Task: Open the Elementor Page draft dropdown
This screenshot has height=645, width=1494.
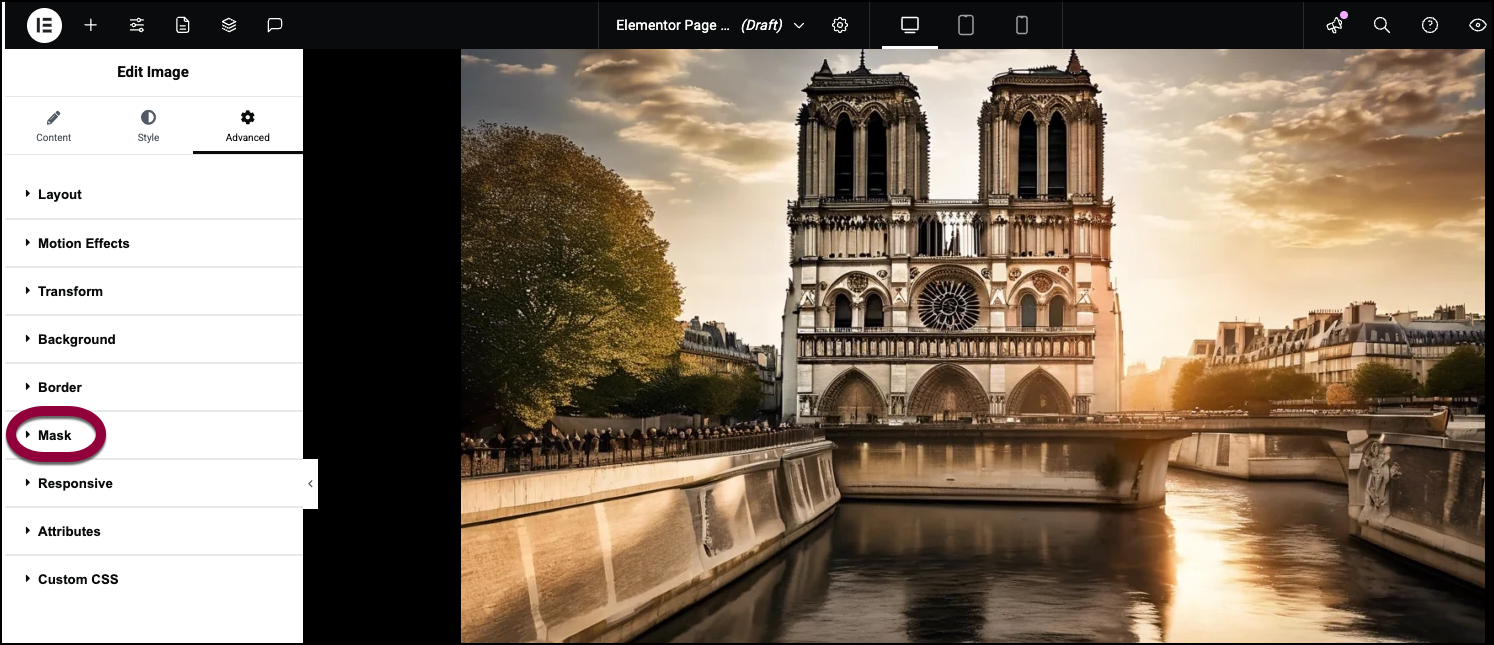Action: [x=710, y=25]
